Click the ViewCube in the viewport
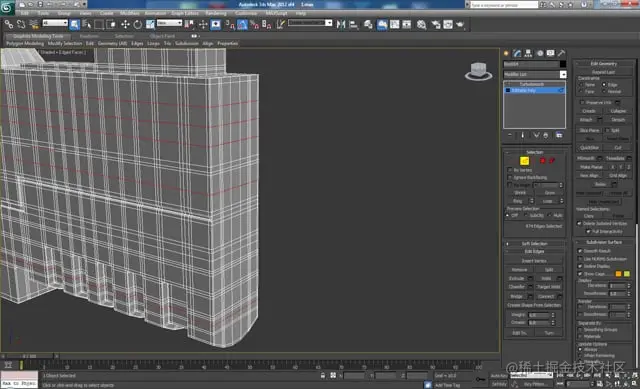Image resolution: width=640 pixels, height=389 pixels. coord(478,71)
